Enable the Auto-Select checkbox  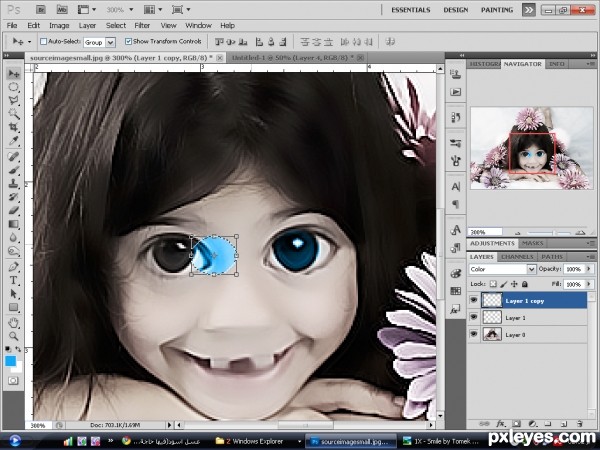pos(43,41)
